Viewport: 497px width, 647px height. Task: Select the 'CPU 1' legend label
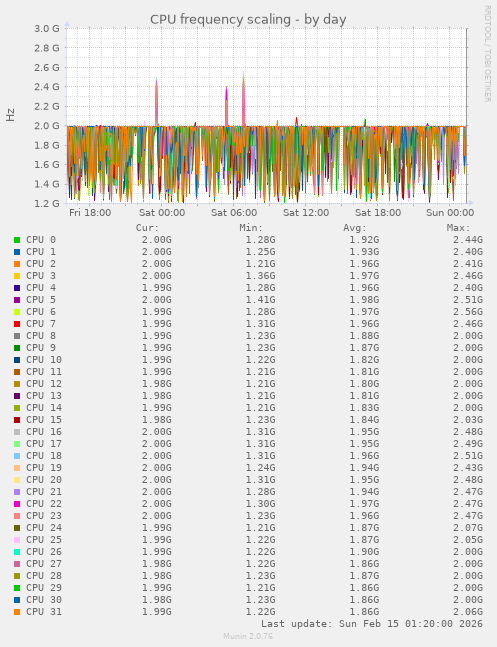click(41, 252)
